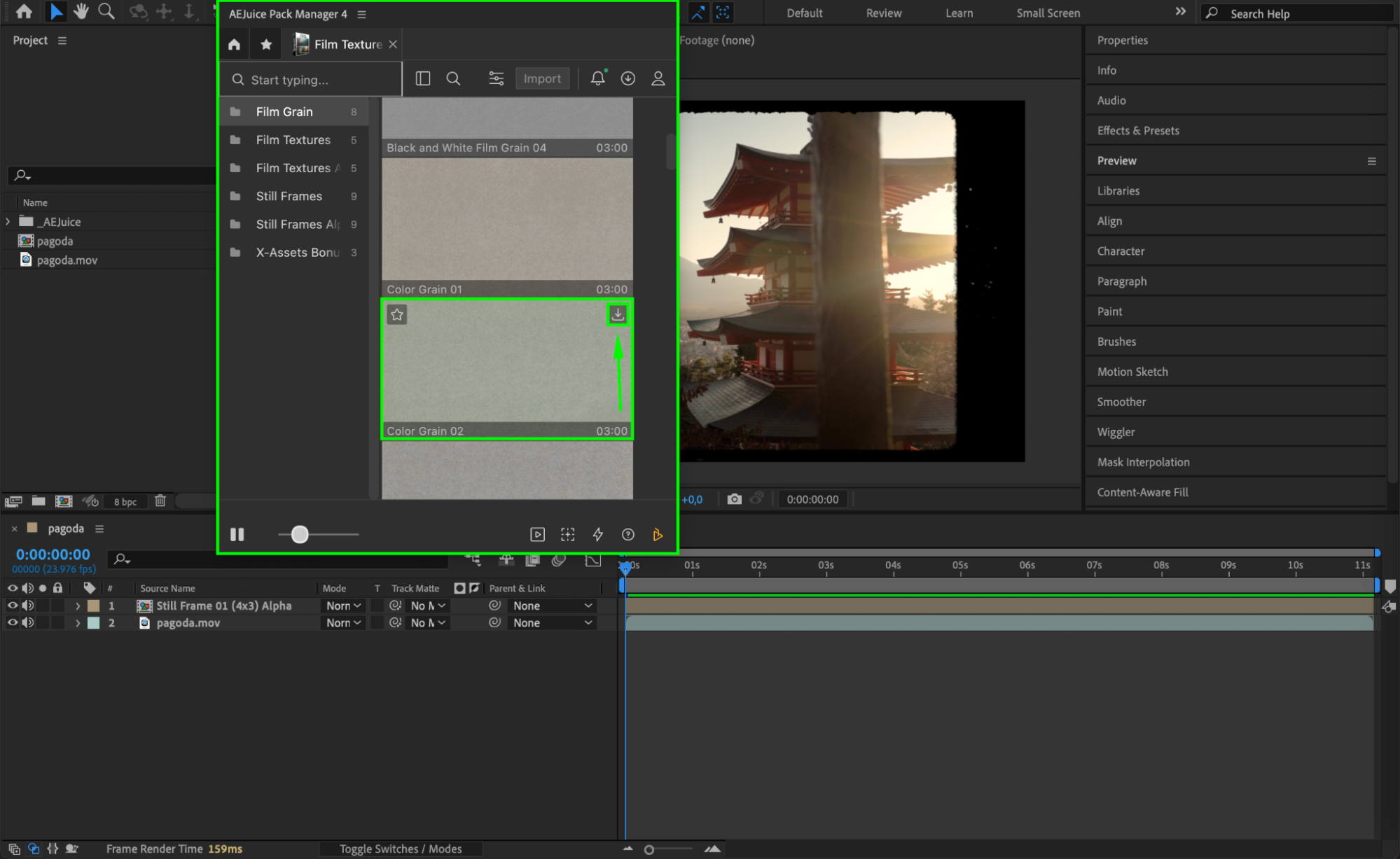Image resolution: width=1400 pixels, height=859 pixels.
Task: Open the help question mark icon in Pack Manager
Action: coord(628,534)
